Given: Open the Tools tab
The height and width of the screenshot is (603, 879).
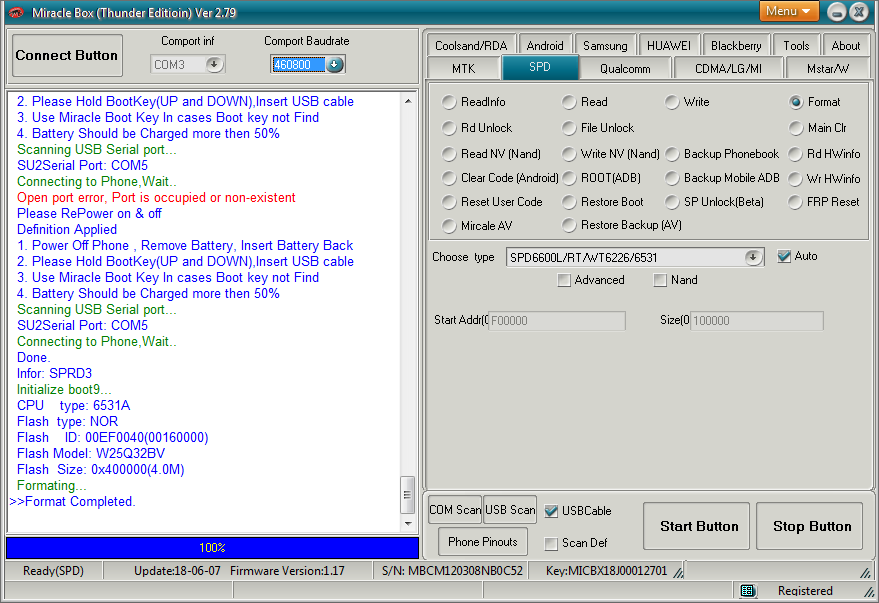Looking at the screenshot, I should (x=796, y=45).
